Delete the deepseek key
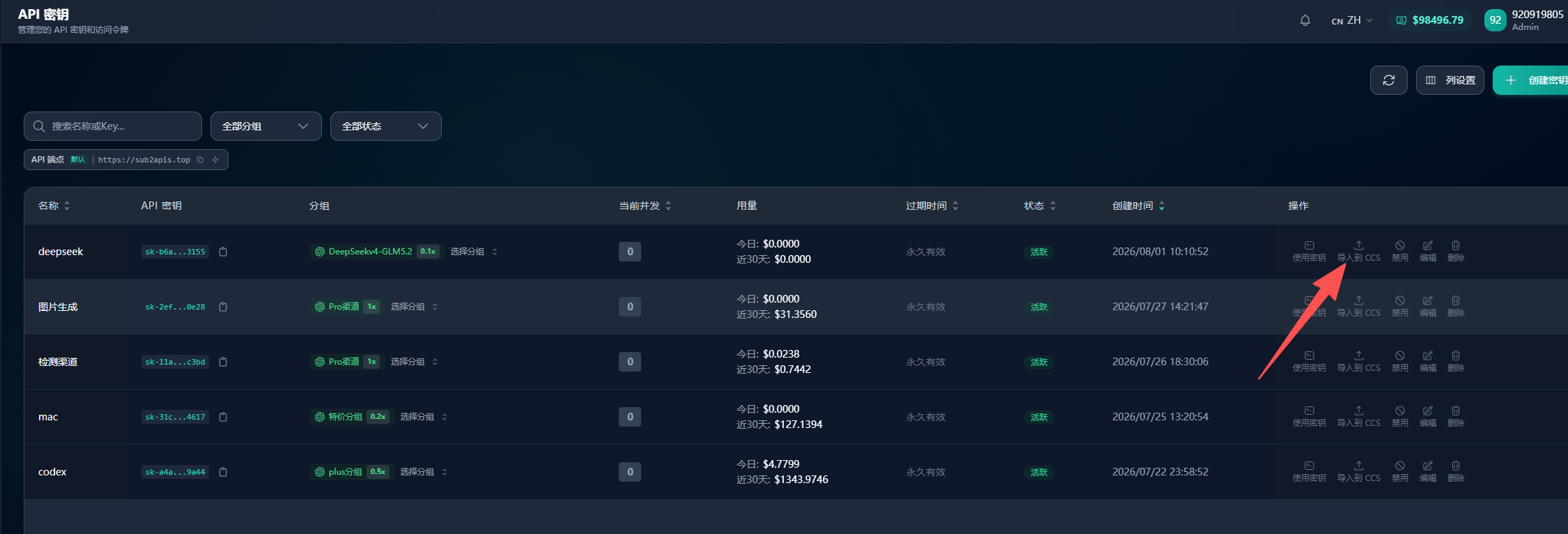The image size is (1568, 534). [x=1456, y=252]
